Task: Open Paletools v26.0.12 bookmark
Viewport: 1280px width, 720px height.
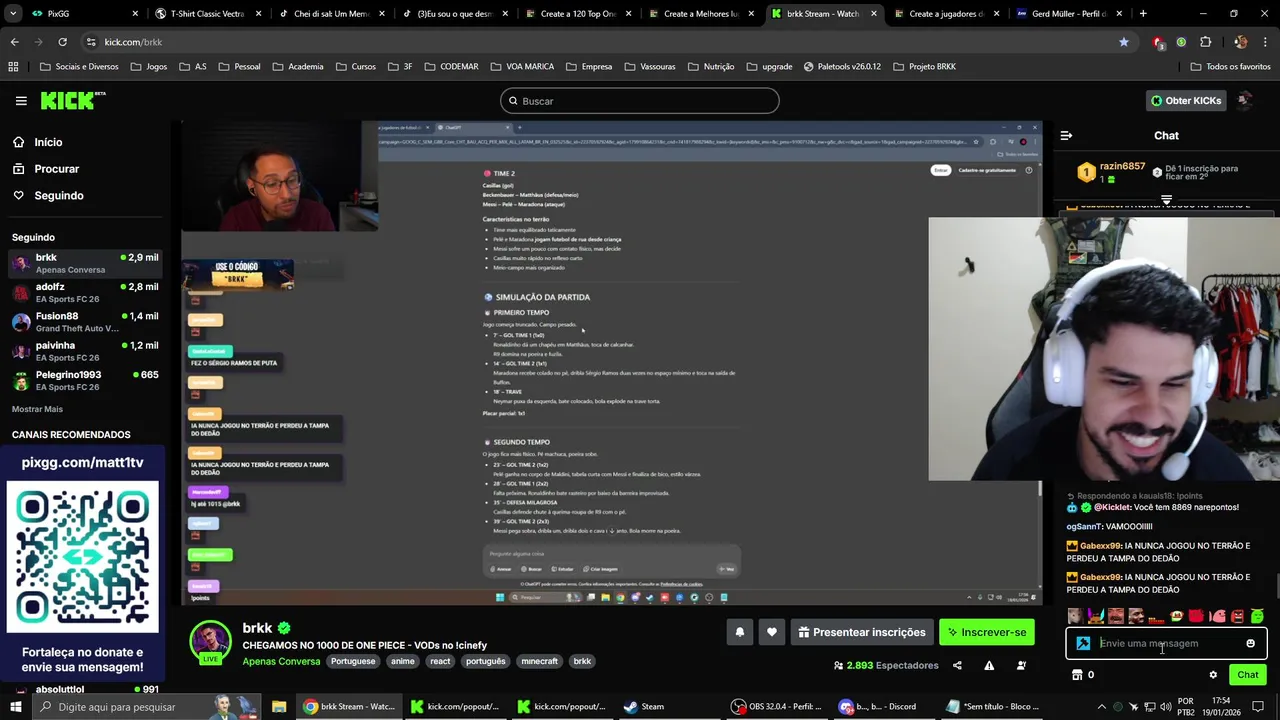Action: click(842, 67)
